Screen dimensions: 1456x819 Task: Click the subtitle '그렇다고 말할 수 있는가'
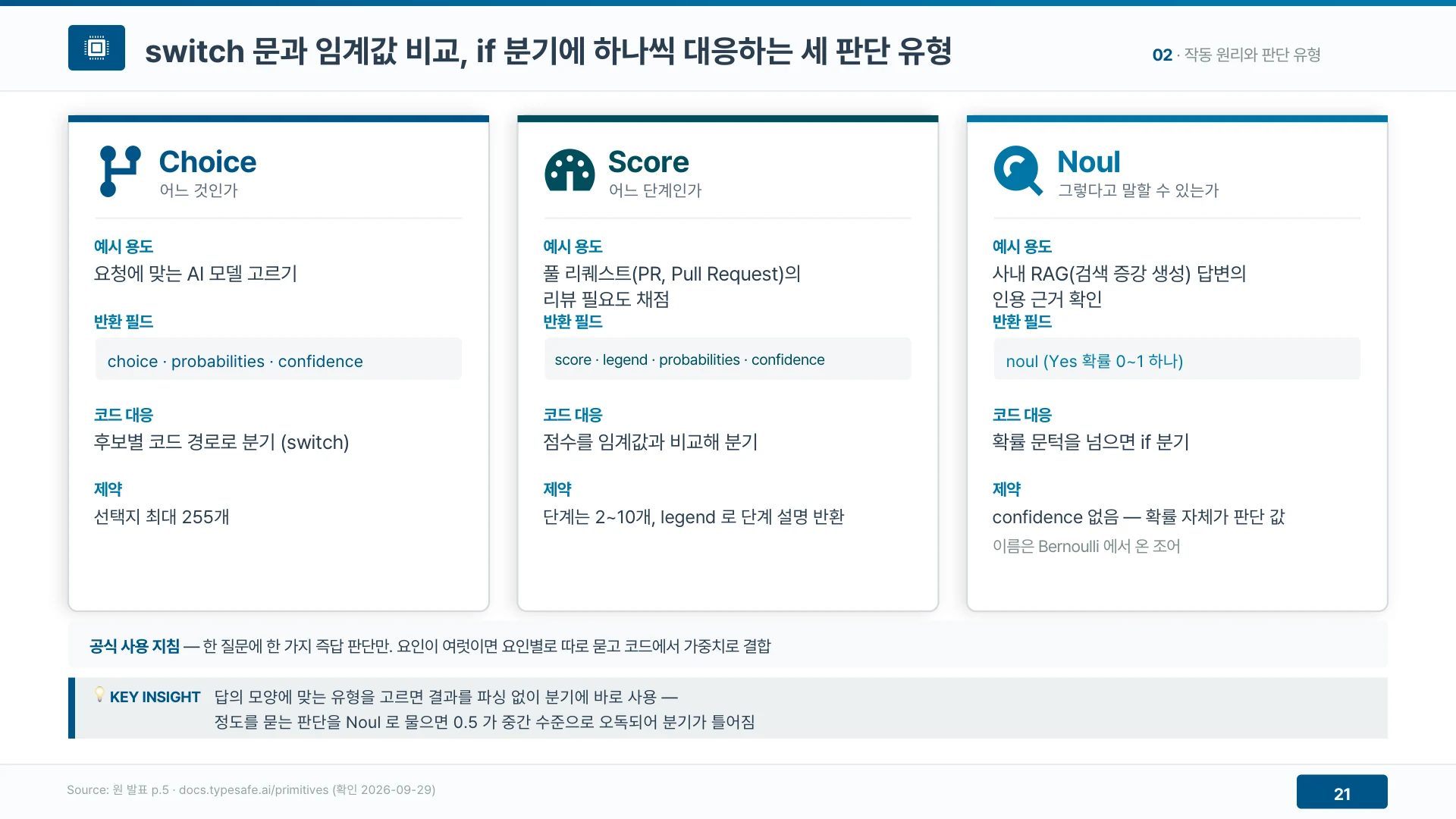1138,190
